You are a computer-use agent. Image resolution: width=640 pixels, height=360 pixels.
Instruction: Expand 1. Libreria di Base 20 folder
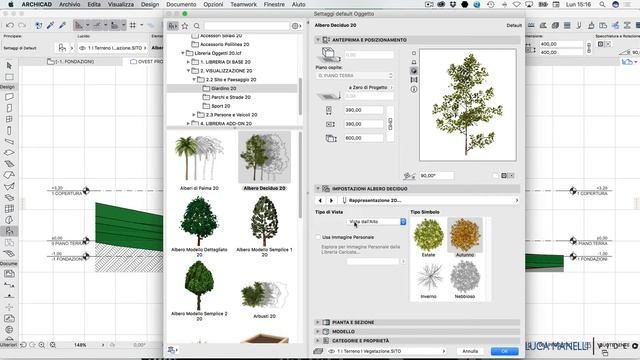point(188,62)
